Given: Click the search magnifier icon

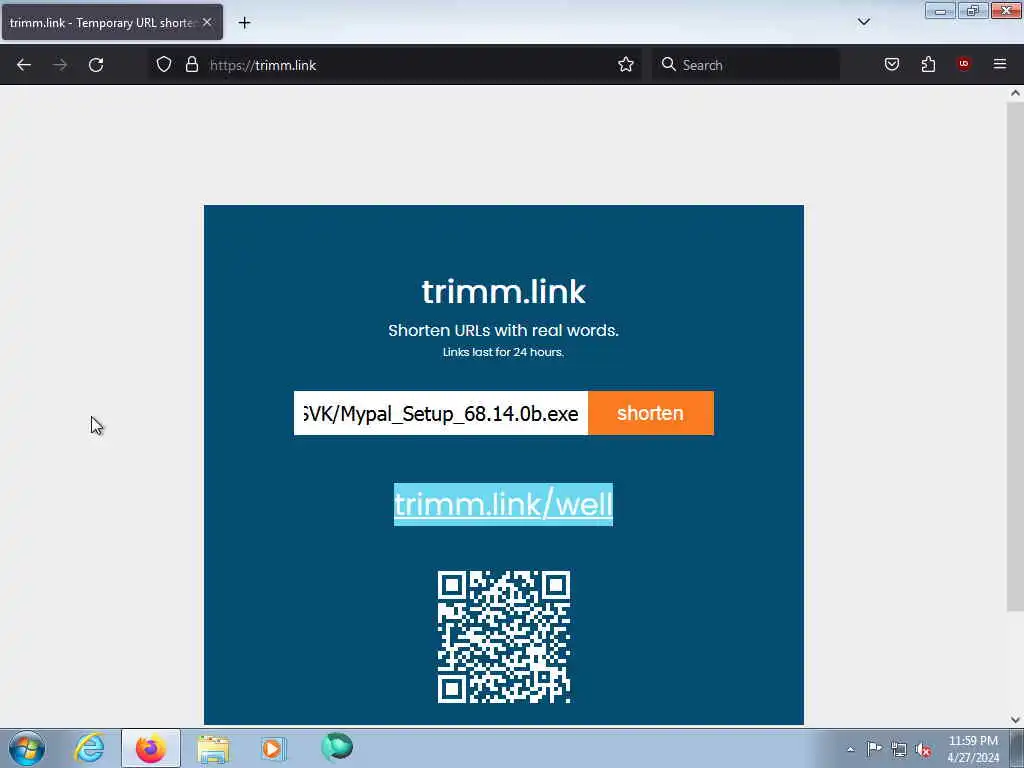Looking at the screenshot, I should click(x=668, y=64).
